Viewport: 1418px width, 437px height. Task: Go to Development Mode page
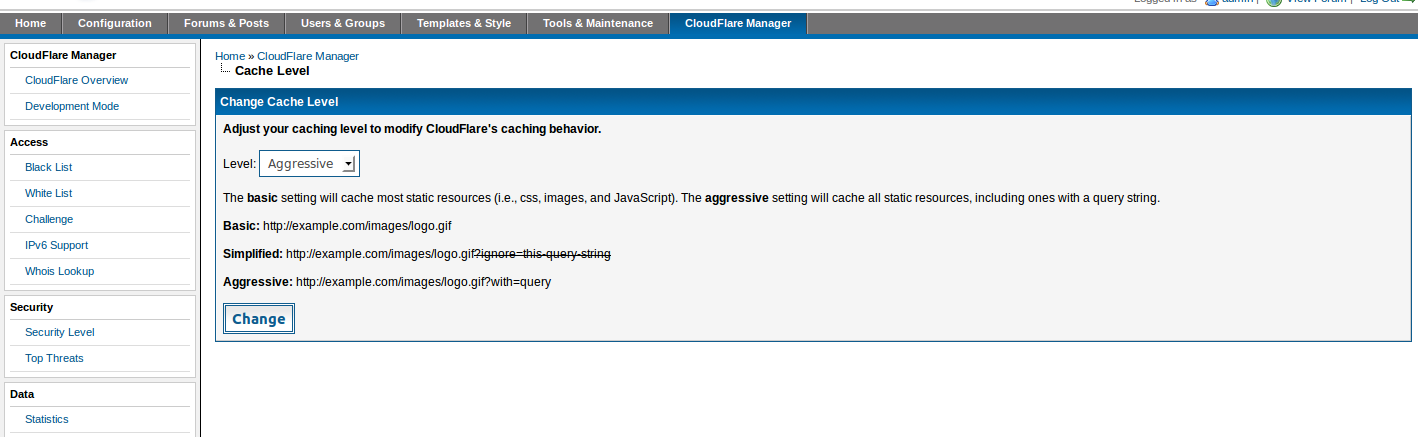pos(72,106)
